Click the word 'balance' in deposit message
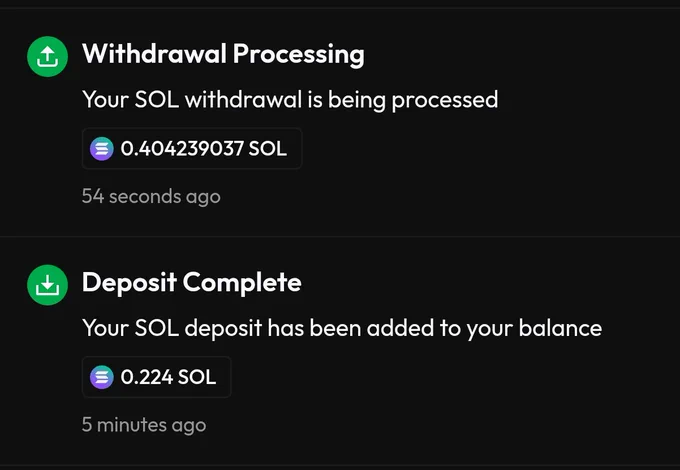This screenshot has height=470, width=680. click(x=560, y=328)
